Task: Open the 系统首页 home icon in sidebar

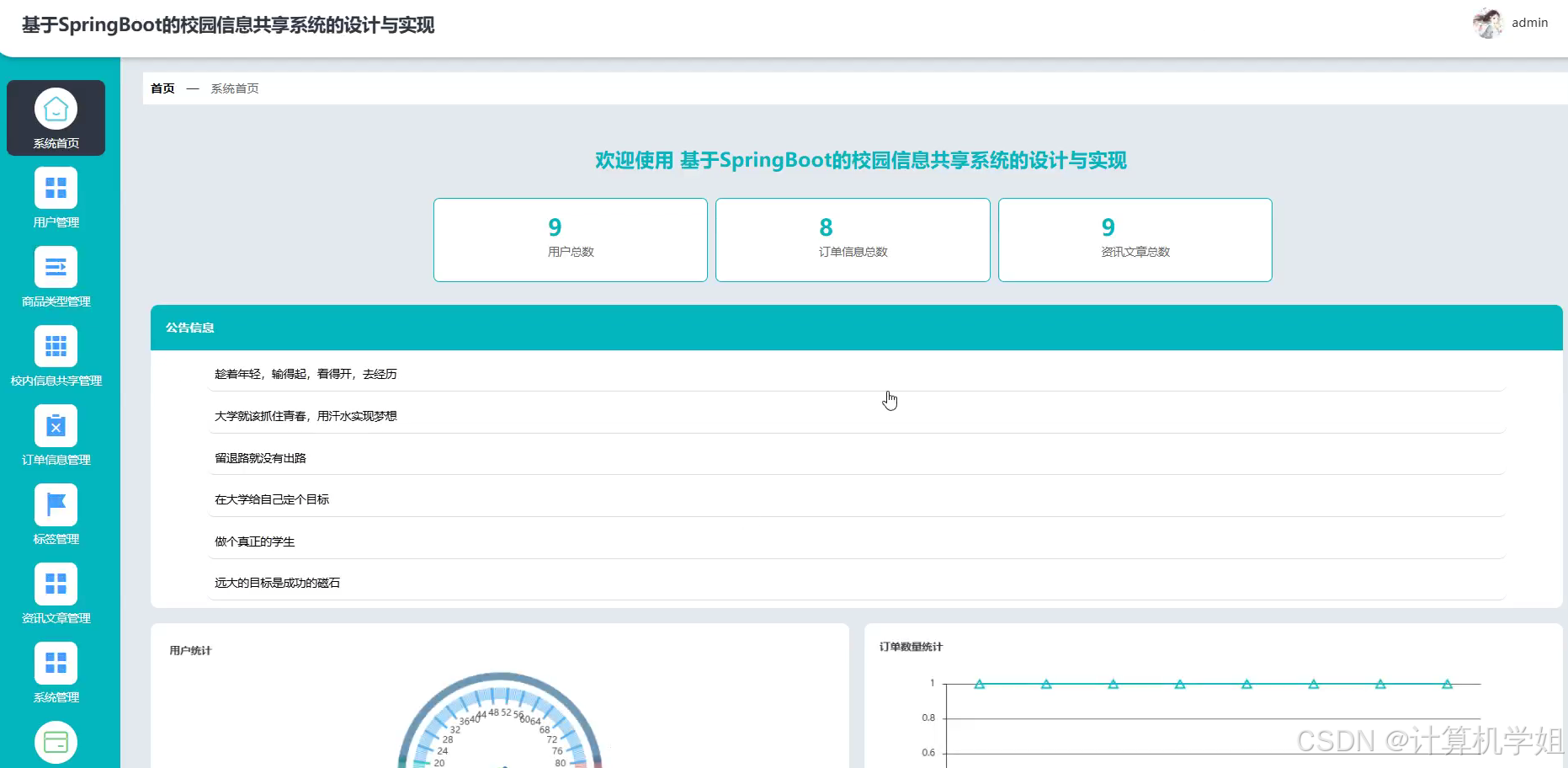Action: point(56,109)
